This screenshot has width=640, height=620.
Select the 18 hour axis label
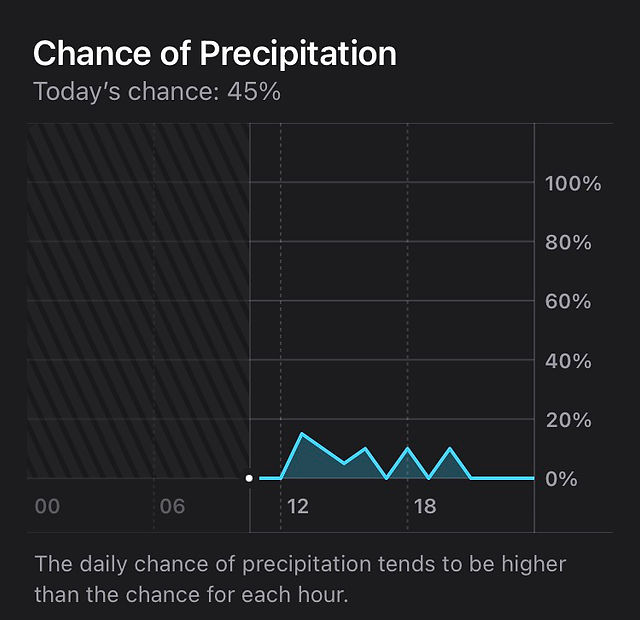(x=425, y=507)
